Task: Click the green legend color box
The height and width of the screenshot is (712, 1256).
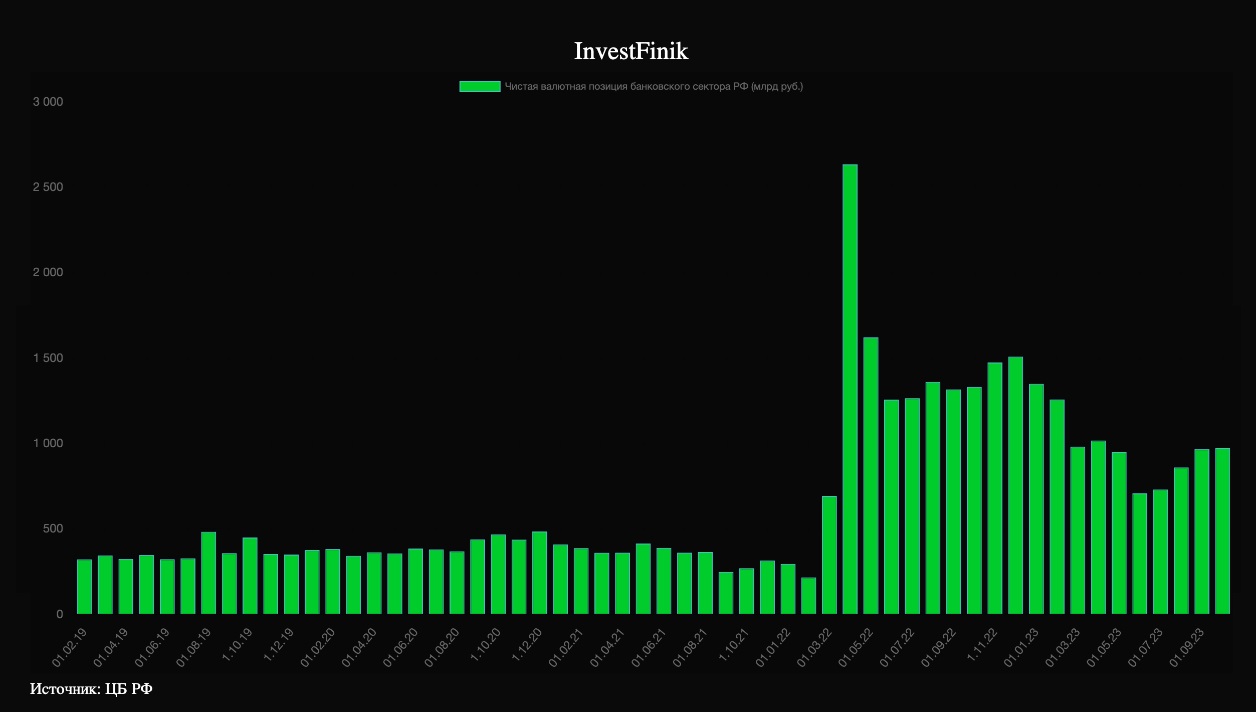Action: pos(479,87)
